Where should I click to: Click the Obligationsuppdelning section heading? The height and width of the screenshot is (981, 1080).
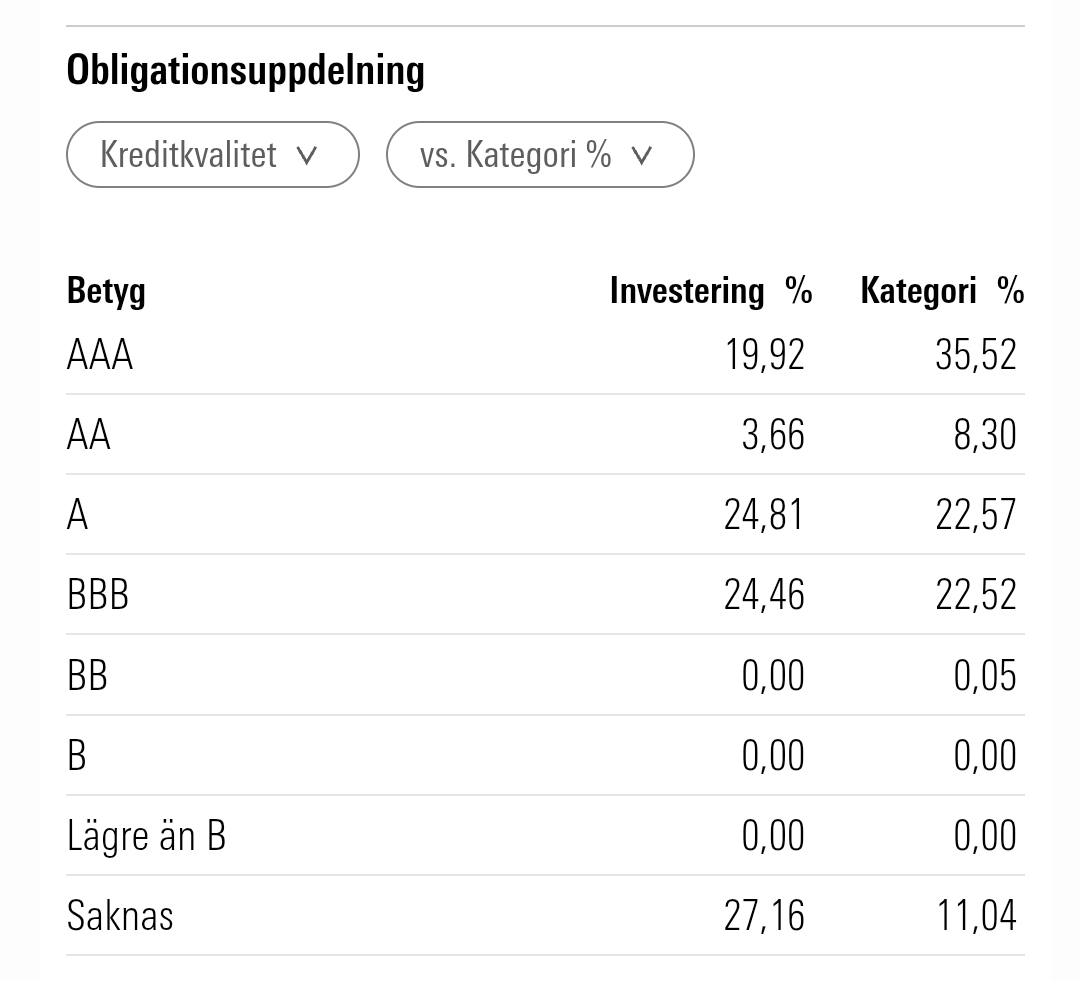246,71
